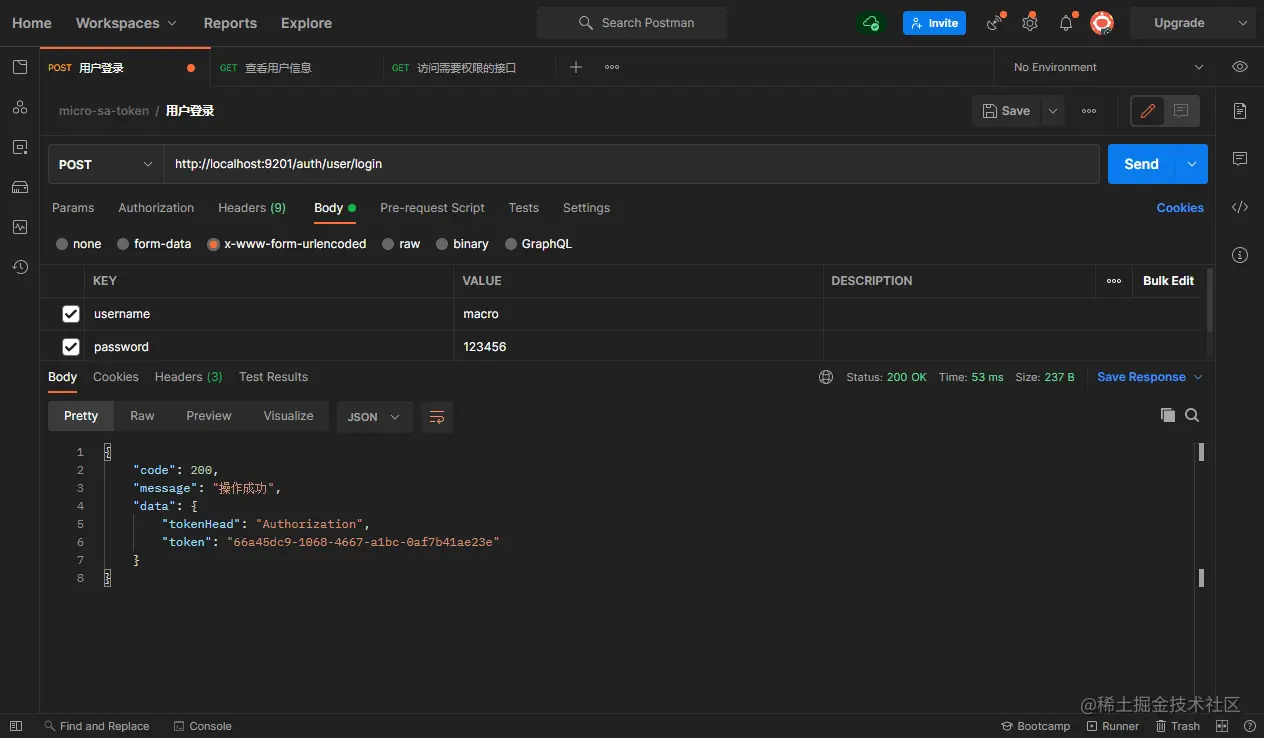Viewport: 1264px width, 738px height.
Task: Select the binary body type
Action: pyautogui.click(x=442, y=244)
